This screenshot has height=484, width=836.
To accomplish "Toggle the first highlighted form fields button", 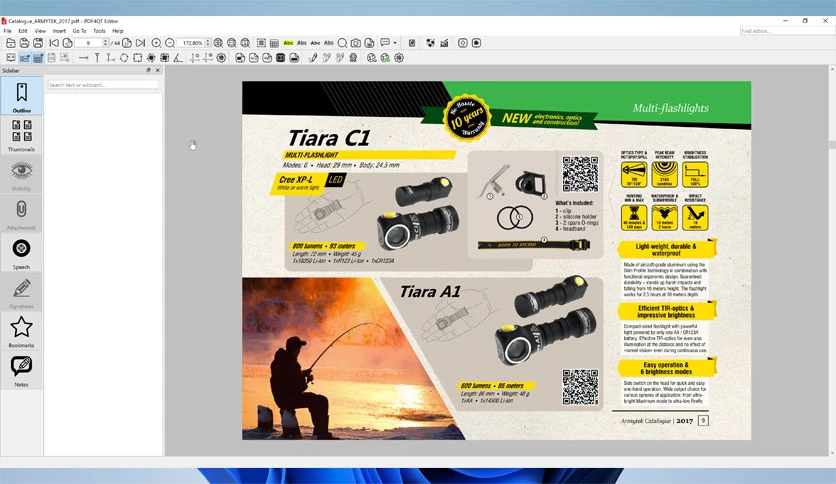I will pos(25,58).
